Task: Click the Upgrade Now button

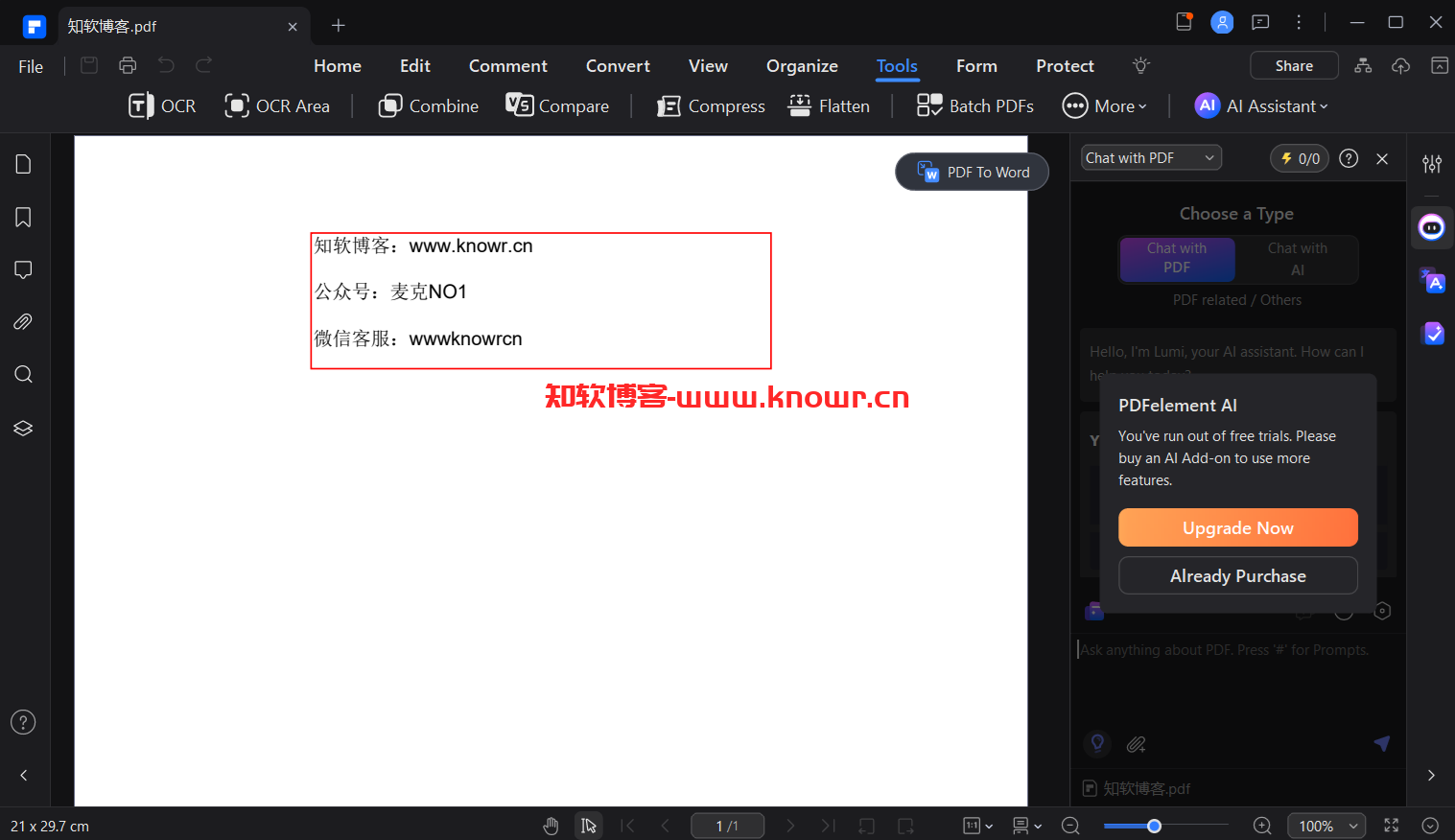Action: (1238, 527)
